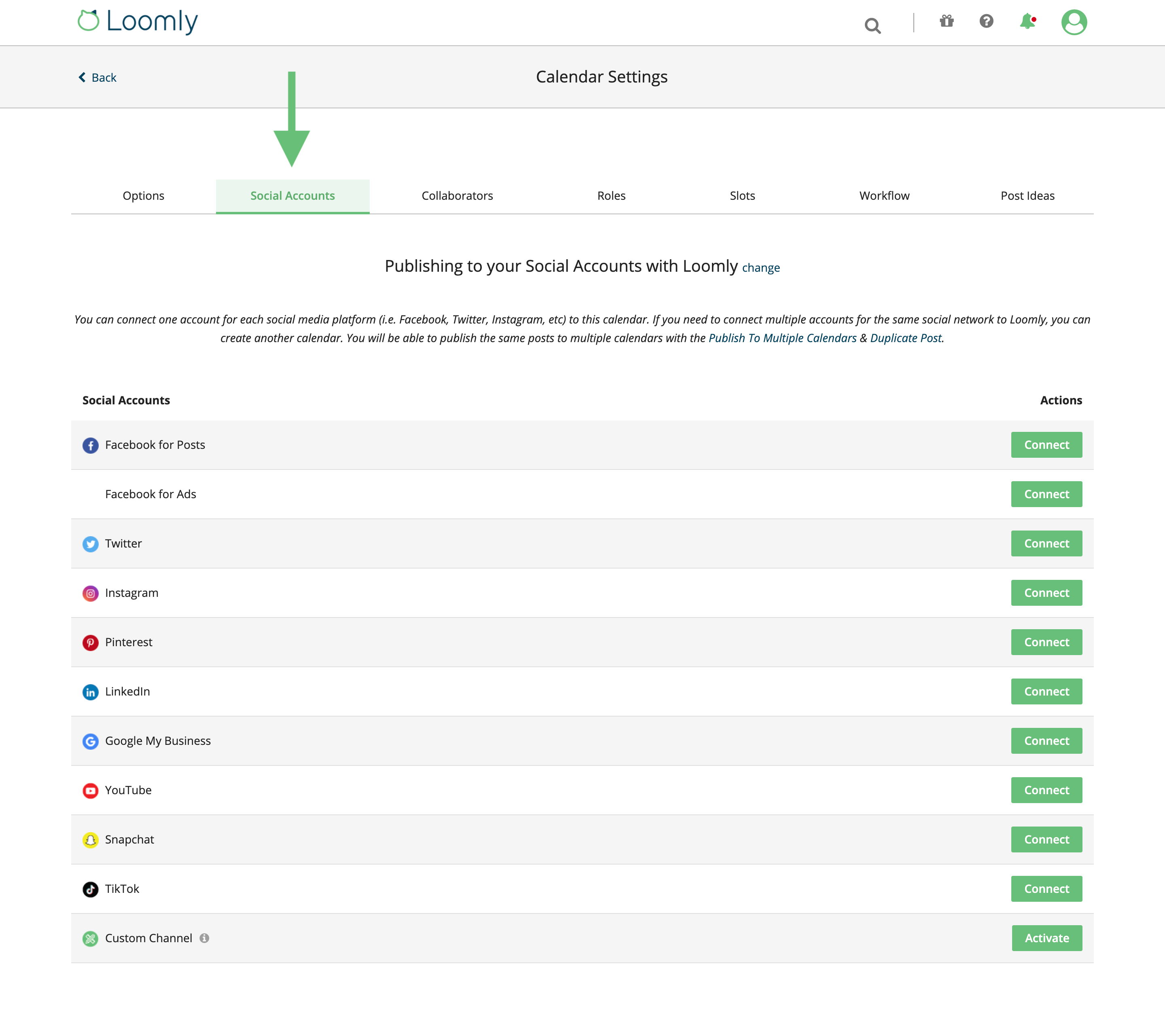This screenshot has height=1036, width=1165.
Task: Click the YouTube icon
Action: click(x=91, y=791)
